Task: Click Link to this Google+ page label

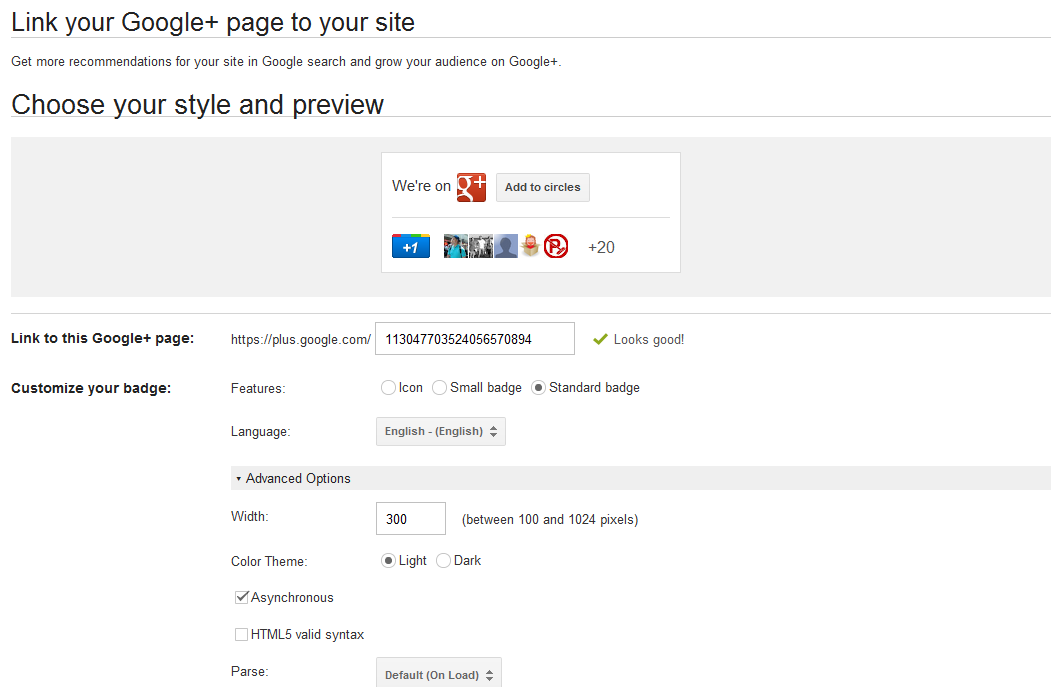Action: 102,338
